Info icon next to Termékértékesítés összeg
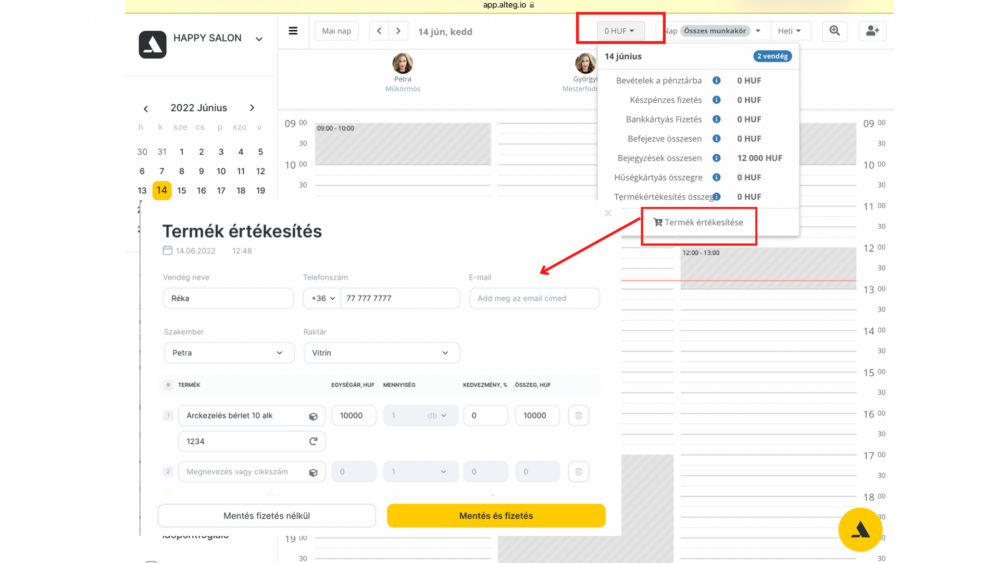This screenshot has height=563, width=1000. [x=716, y=196]
